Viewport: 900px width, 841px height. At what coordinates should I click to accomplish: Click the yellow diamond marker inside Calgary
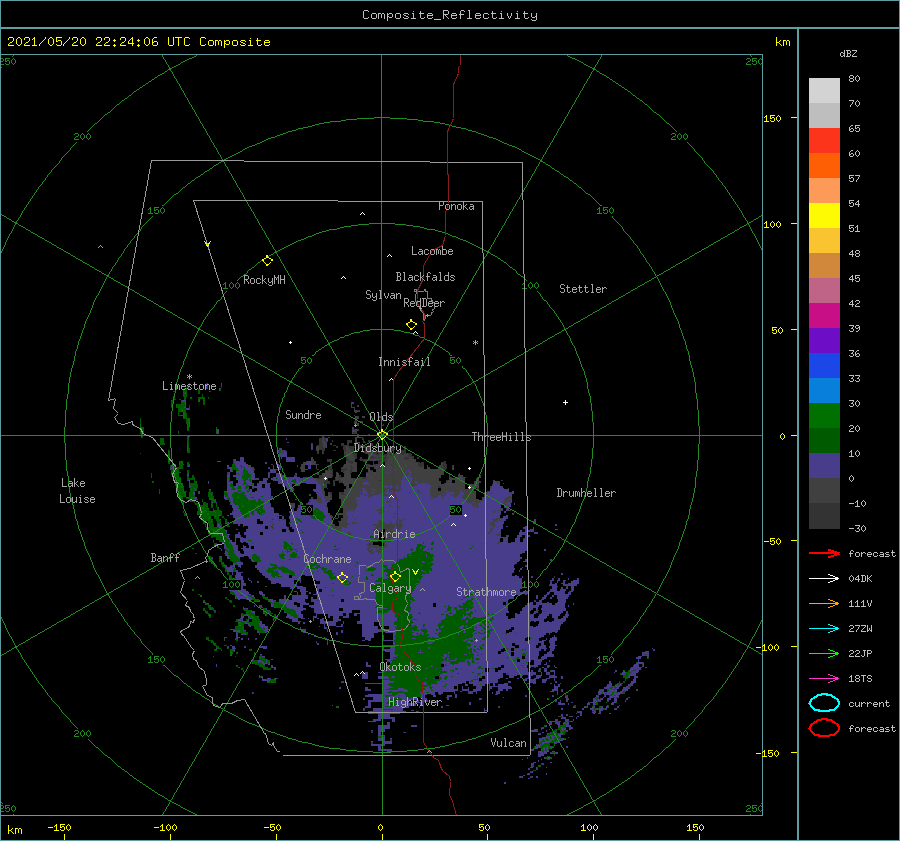tap(395, 576)
